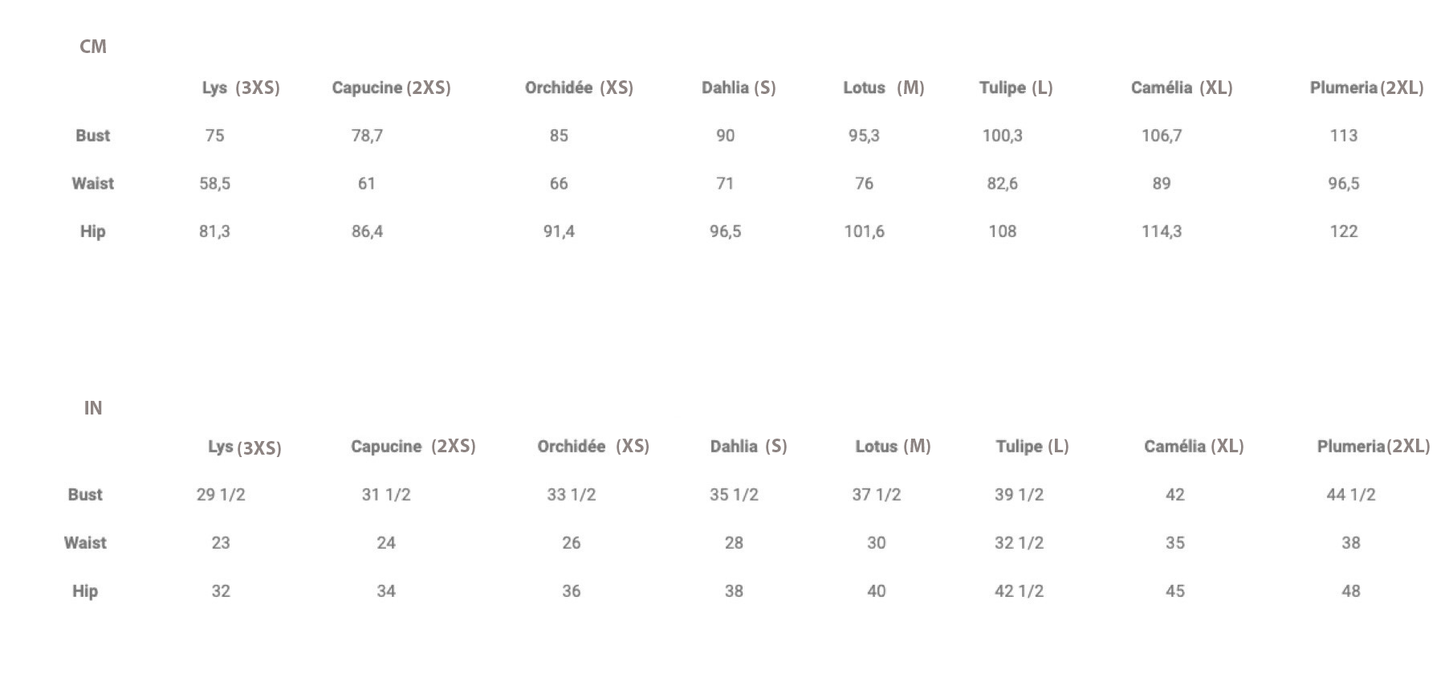Click the 114,3 hip value for Camélia

coord(1160,232)
